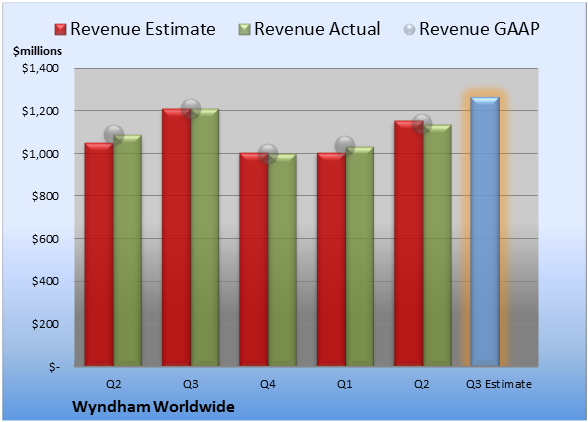This screenshot has width=588, height=422.
Task: Click the "$600" y-axis value
Action: (45, 239)
